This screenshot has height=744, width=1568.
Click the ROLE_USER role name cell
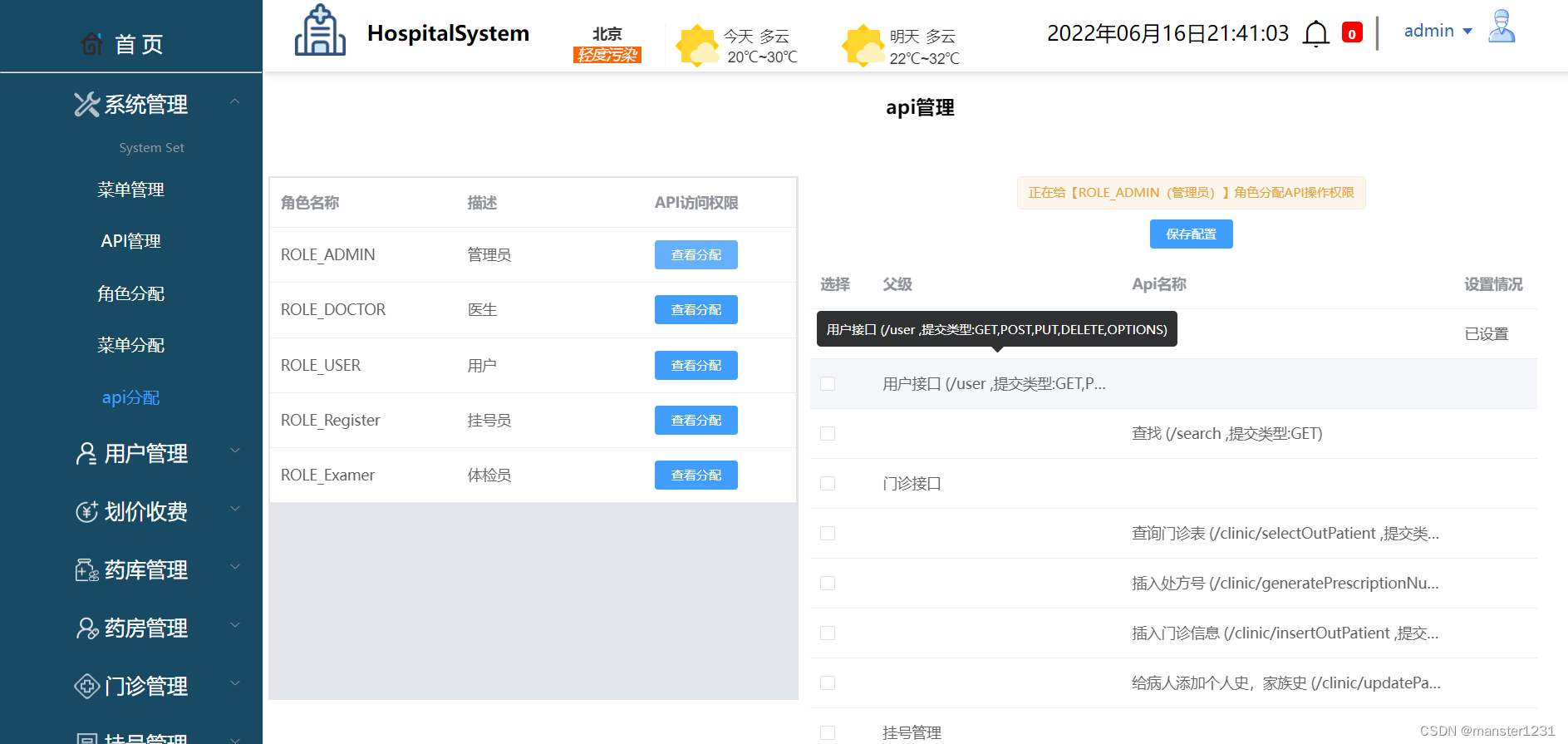[x=321, y=366]
